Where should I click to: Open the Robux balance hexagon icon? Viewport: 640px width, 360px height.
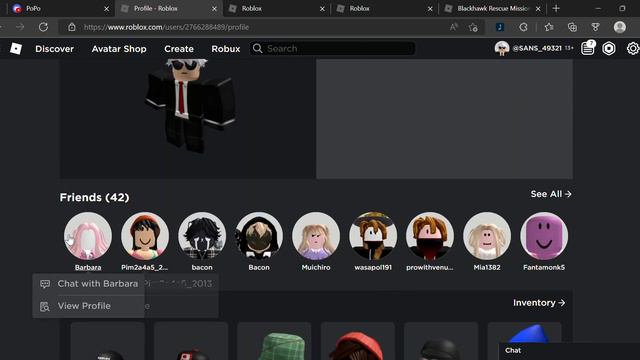[609, 49]
